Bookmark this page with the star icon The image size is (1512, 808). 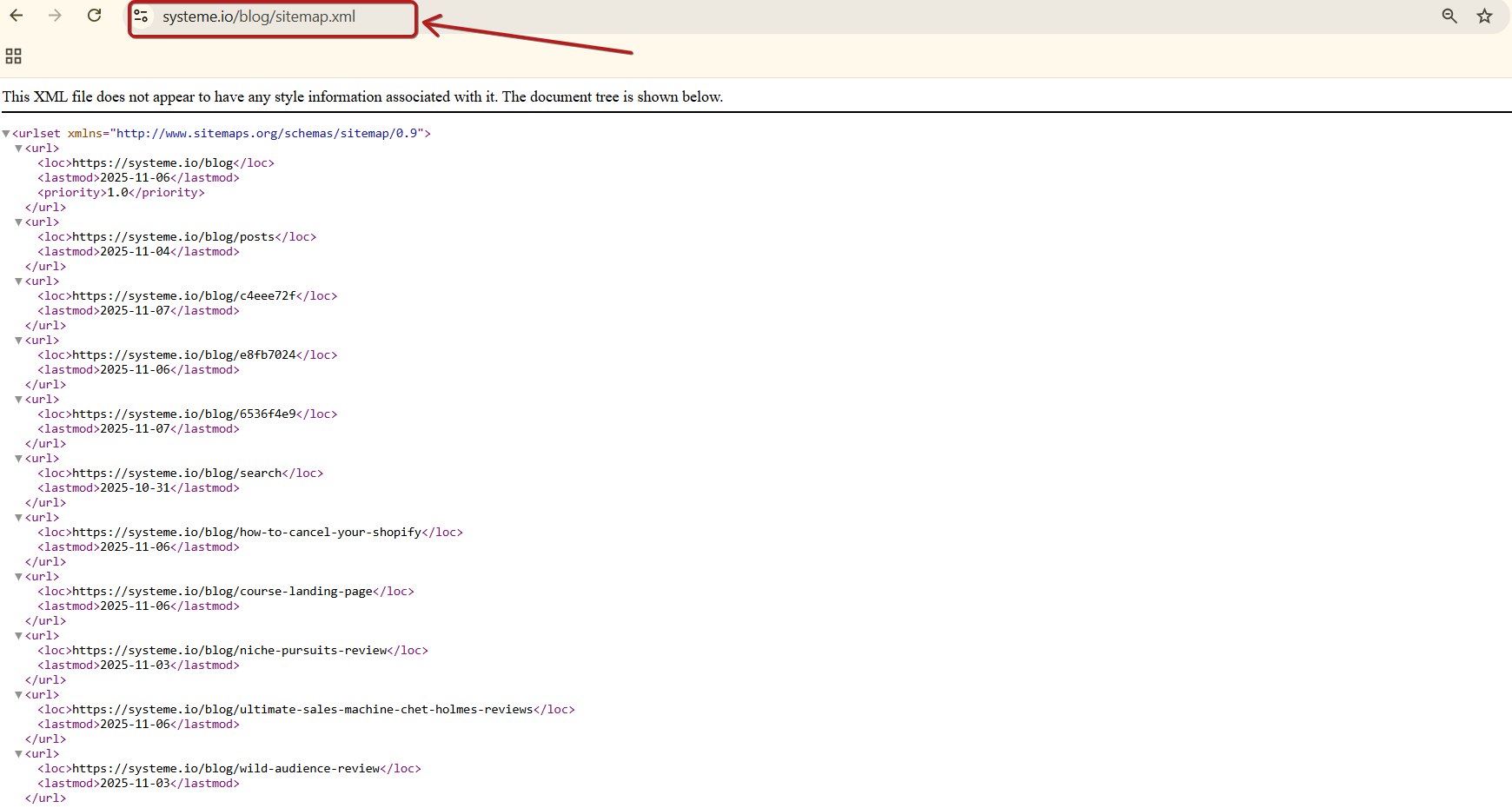1485,17
